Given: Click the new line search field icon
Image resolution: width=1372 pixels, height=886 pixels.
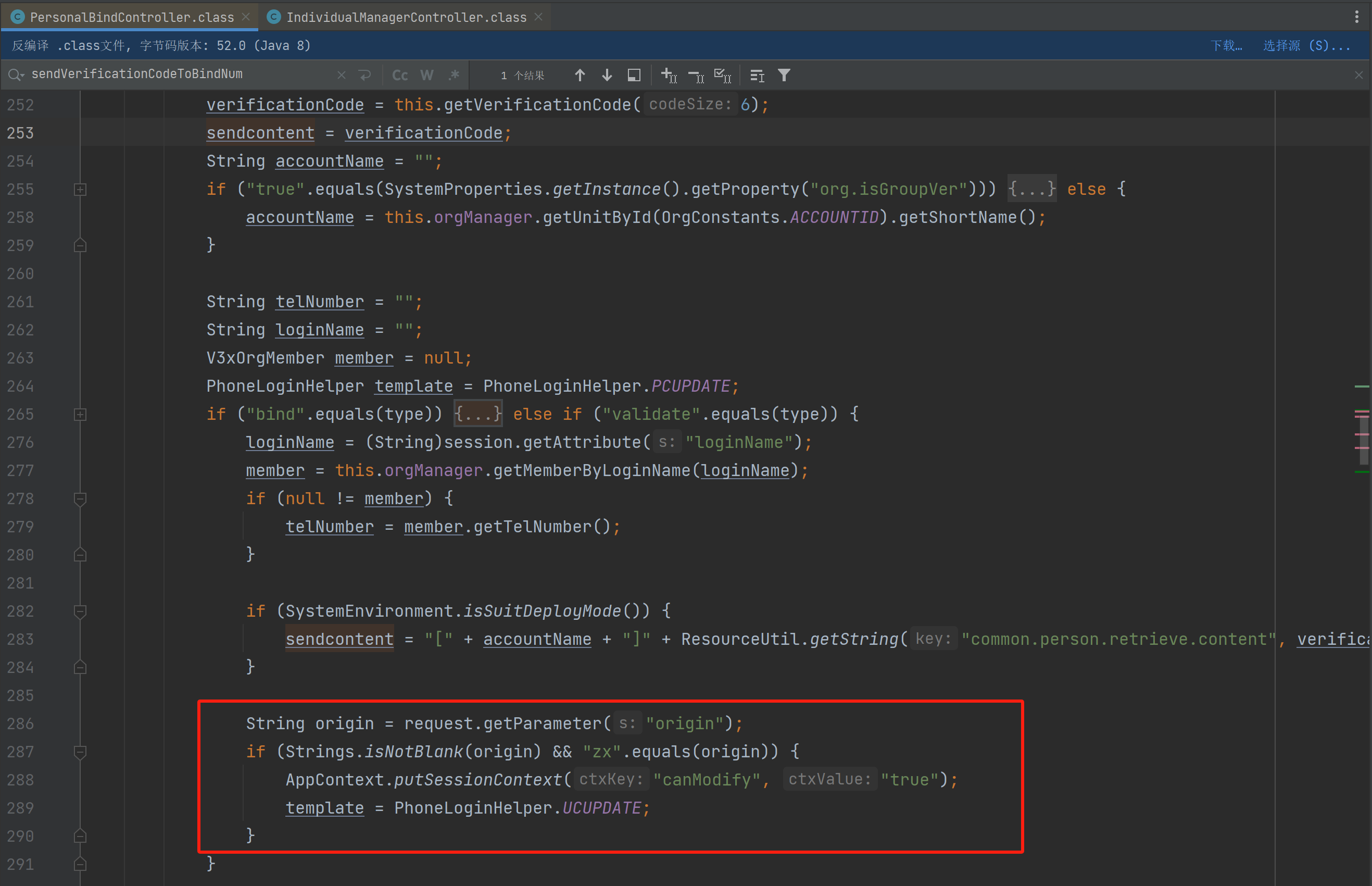Looking at the screenshot, I should (364, 76).
